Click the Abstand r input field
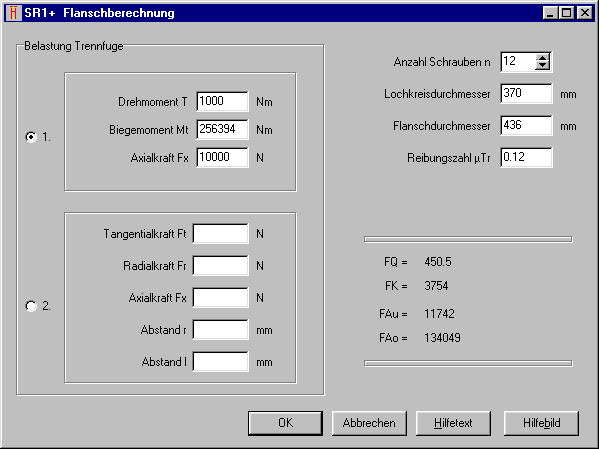The width and height of the screenshot is (599, 449). (x=220, y=329)
